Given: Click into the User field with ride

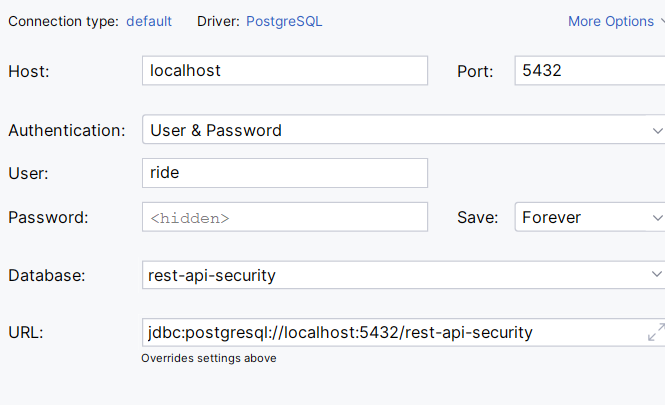Looking at the screenshot, I should [285, 173].
